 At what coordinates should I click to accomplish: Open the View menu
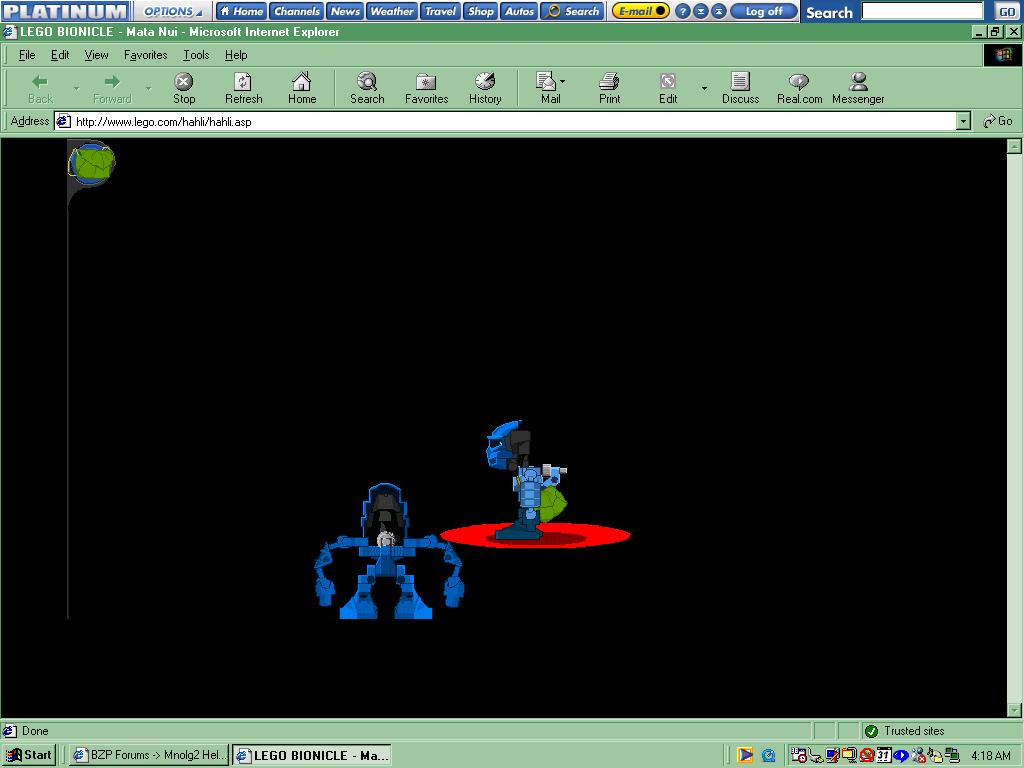[96, 55]
